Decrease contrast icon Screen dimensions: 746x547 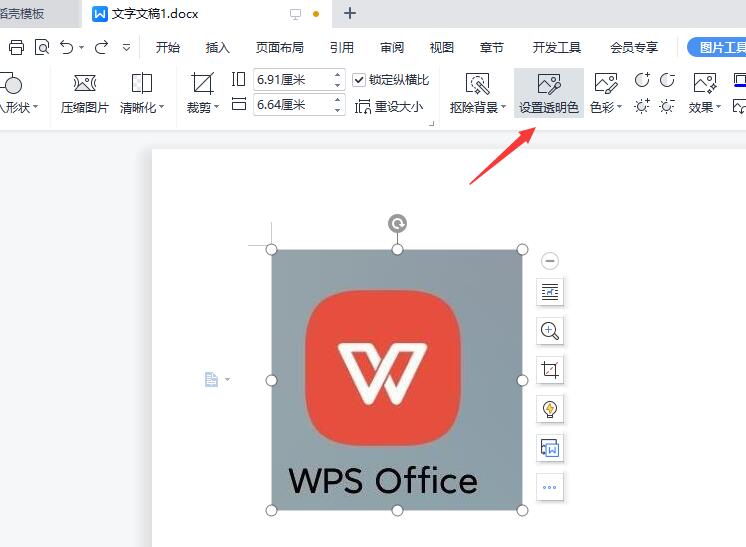[667, 80]
